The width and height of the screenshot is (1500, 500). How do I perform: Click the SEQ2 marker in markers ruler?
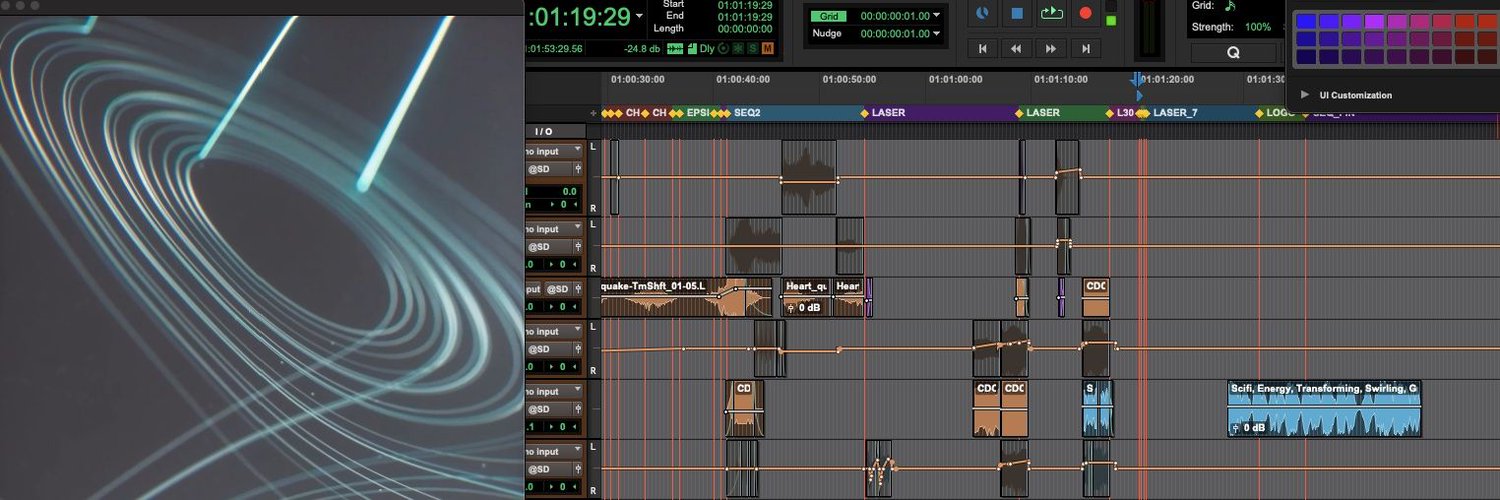746,113
